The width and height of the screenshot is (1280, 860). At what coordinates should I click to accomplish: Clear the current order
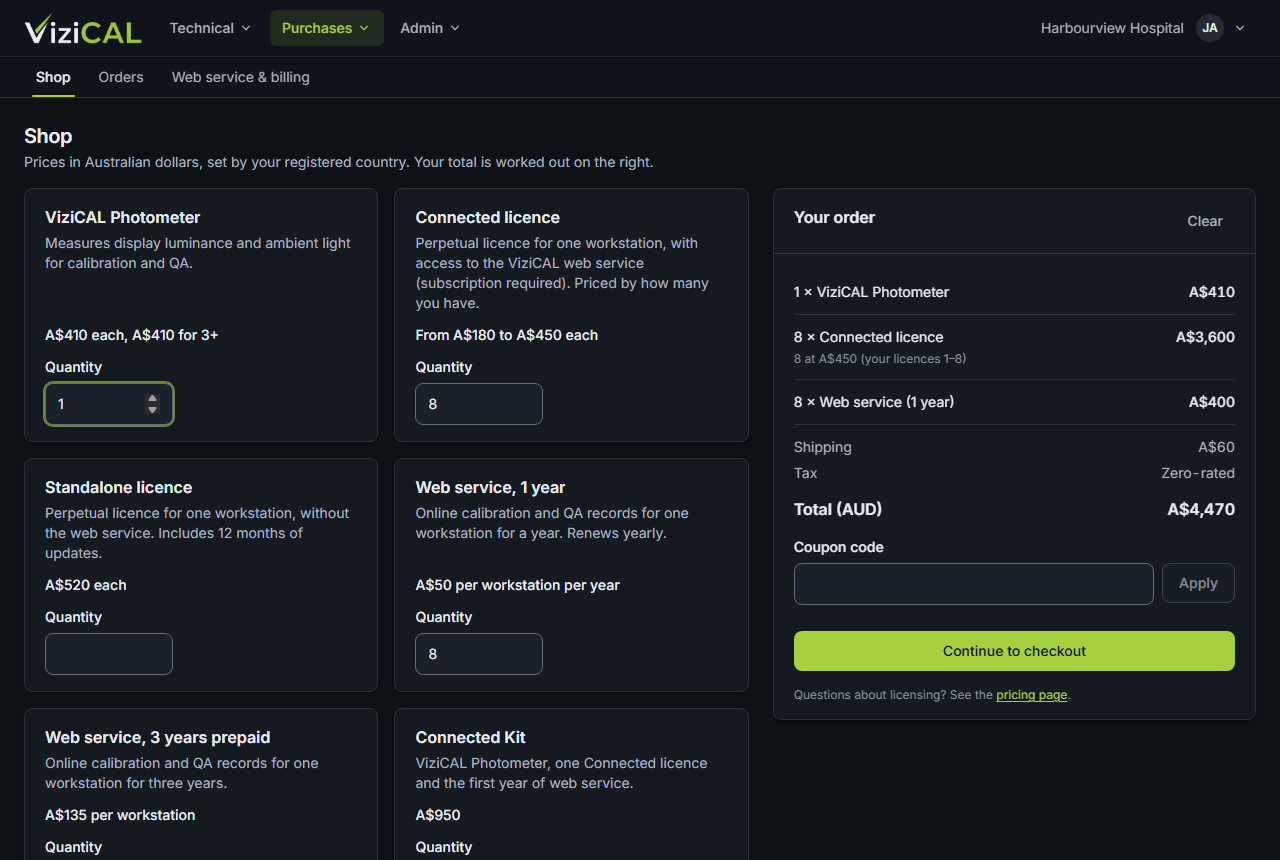pyautogui.click(x=1205, y=221)
